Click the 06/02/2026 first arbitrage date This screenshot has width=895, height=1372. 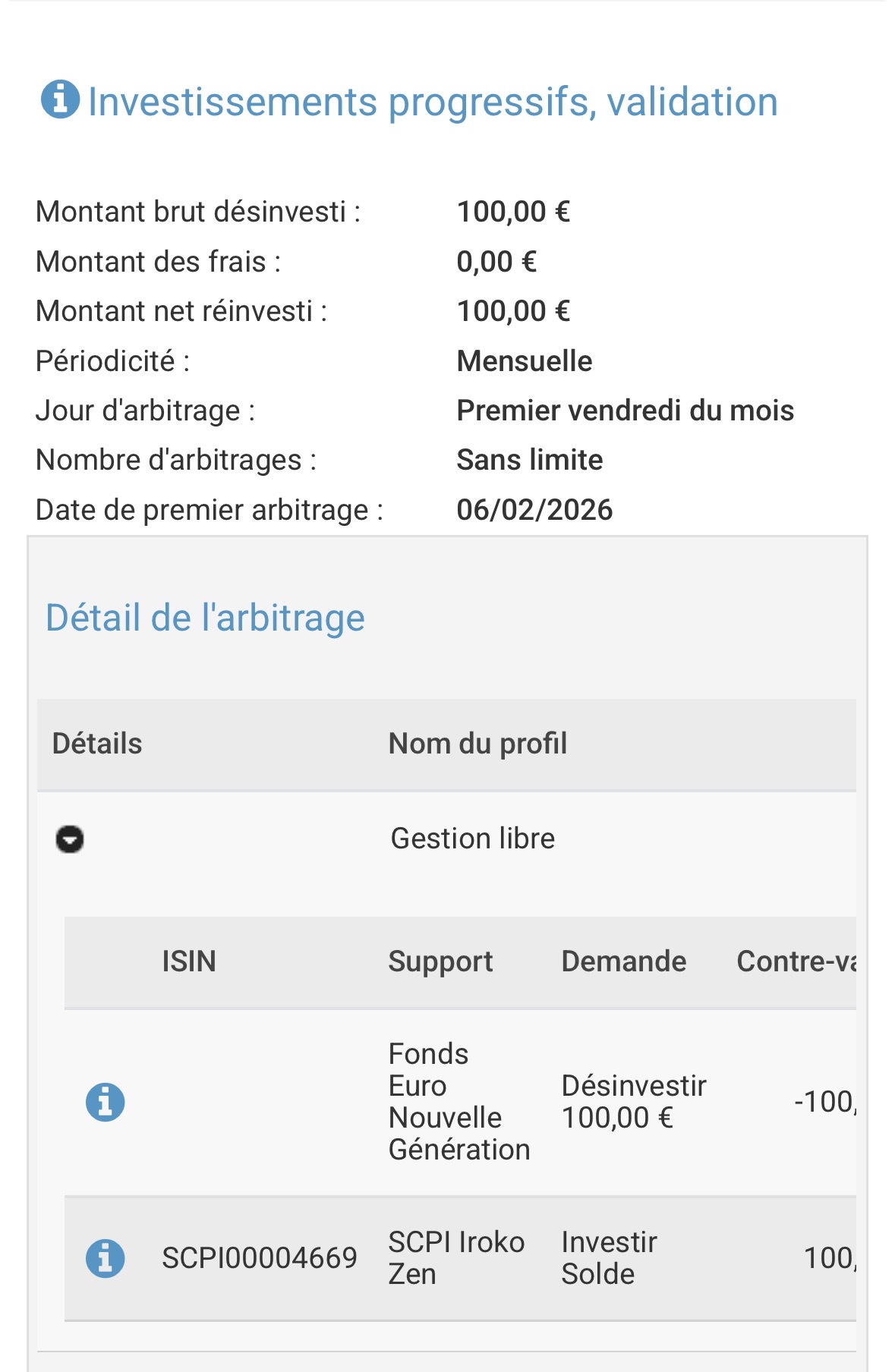(534, 510)
